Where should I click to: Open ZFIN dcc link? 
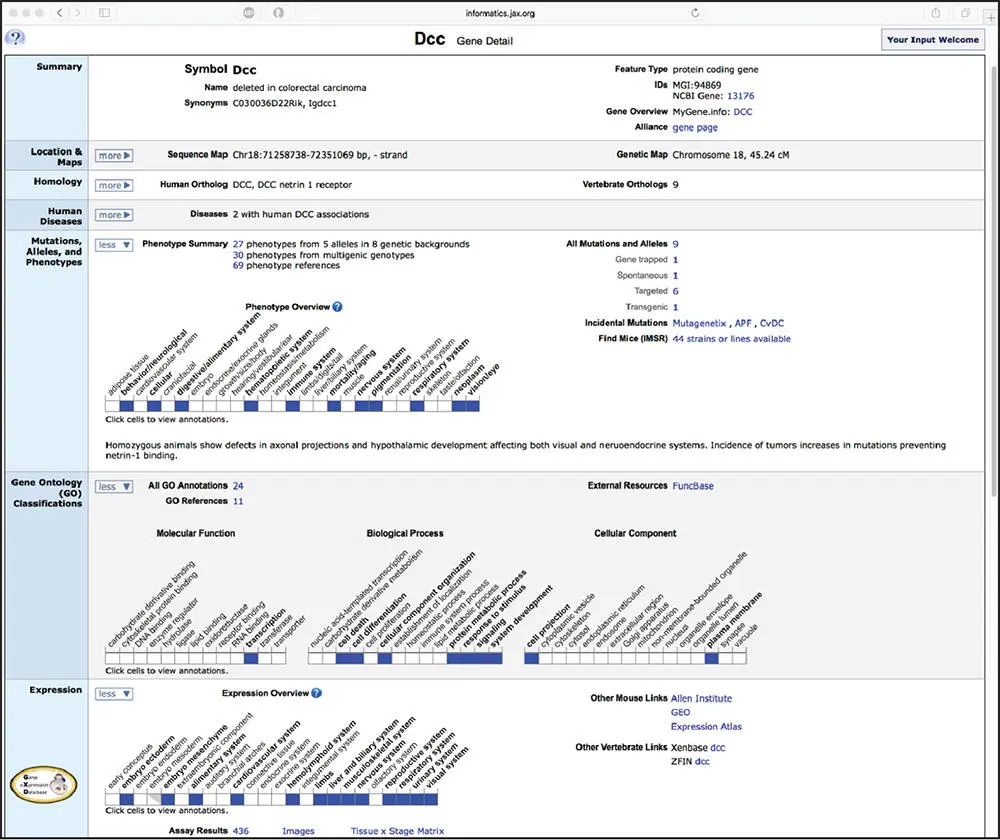[x=702, y=762]
